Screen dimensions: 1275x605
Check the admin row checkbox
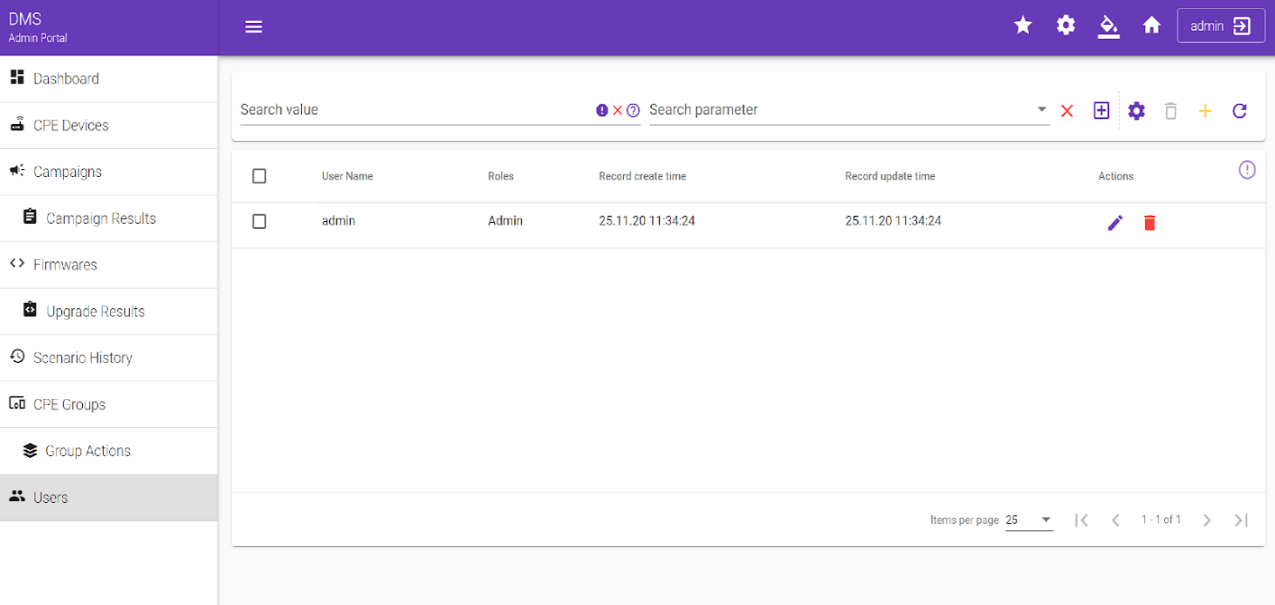click(259, 221)
